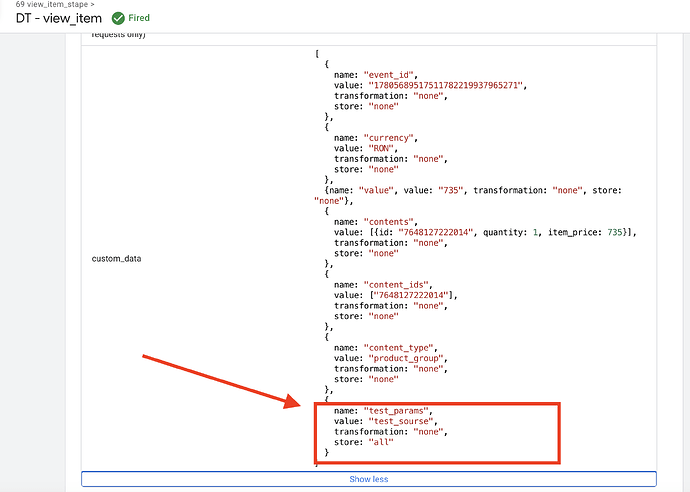The image size is (690, 492).
Task: Click the "test_sourse" value
Action: pyautogui.click(x=401, y=421)
